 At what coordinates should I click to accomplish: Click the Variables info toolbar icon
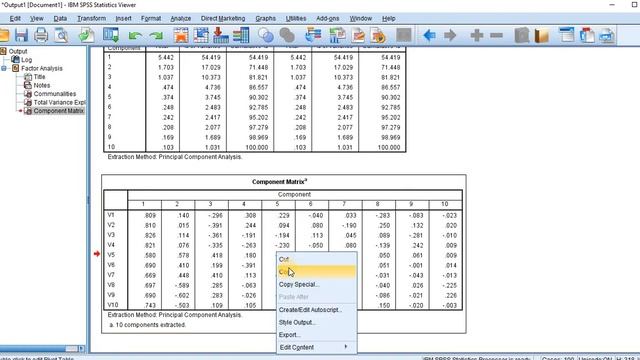[241, 36]
